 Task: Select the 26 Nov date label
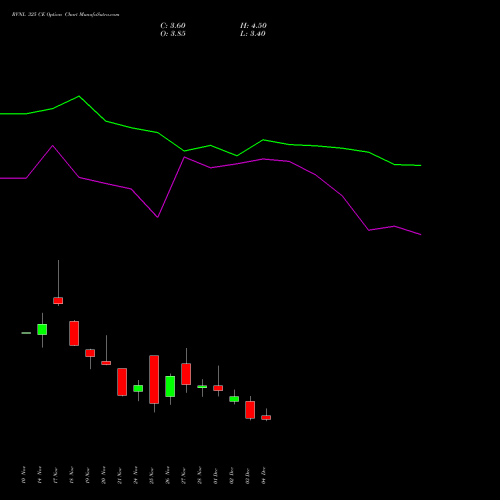tap(167, 475)
